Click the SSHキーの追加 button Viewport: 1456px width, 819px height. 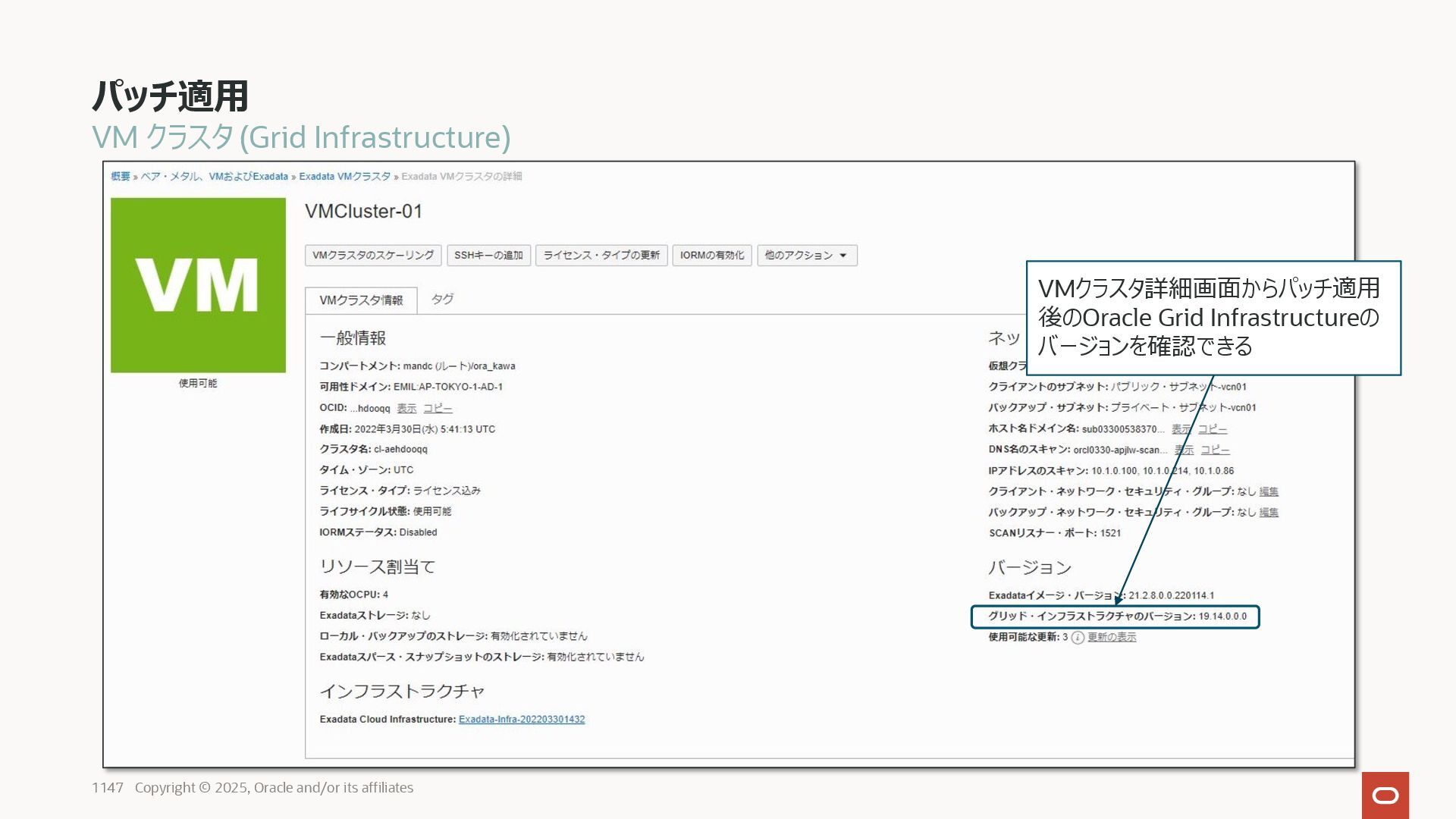click(x=488, y=256)
